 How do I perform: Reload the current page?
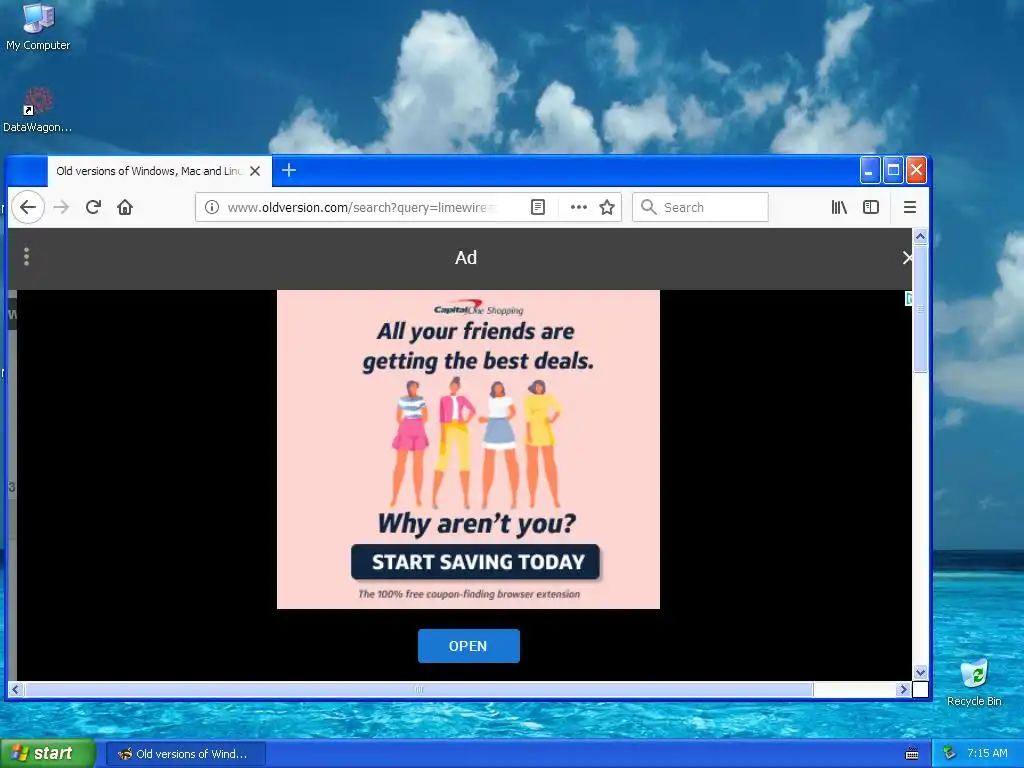[93, 207]
